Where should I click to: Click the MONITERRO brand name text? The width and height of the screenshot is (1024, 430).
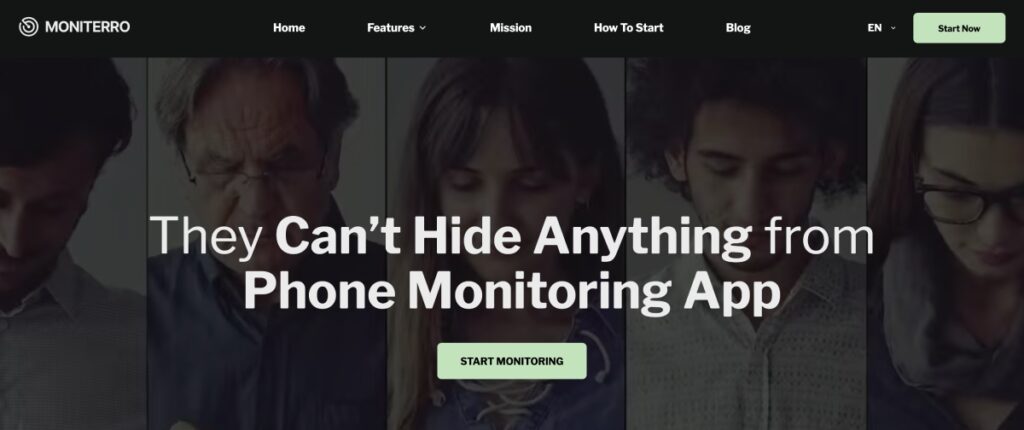point(88,27)
